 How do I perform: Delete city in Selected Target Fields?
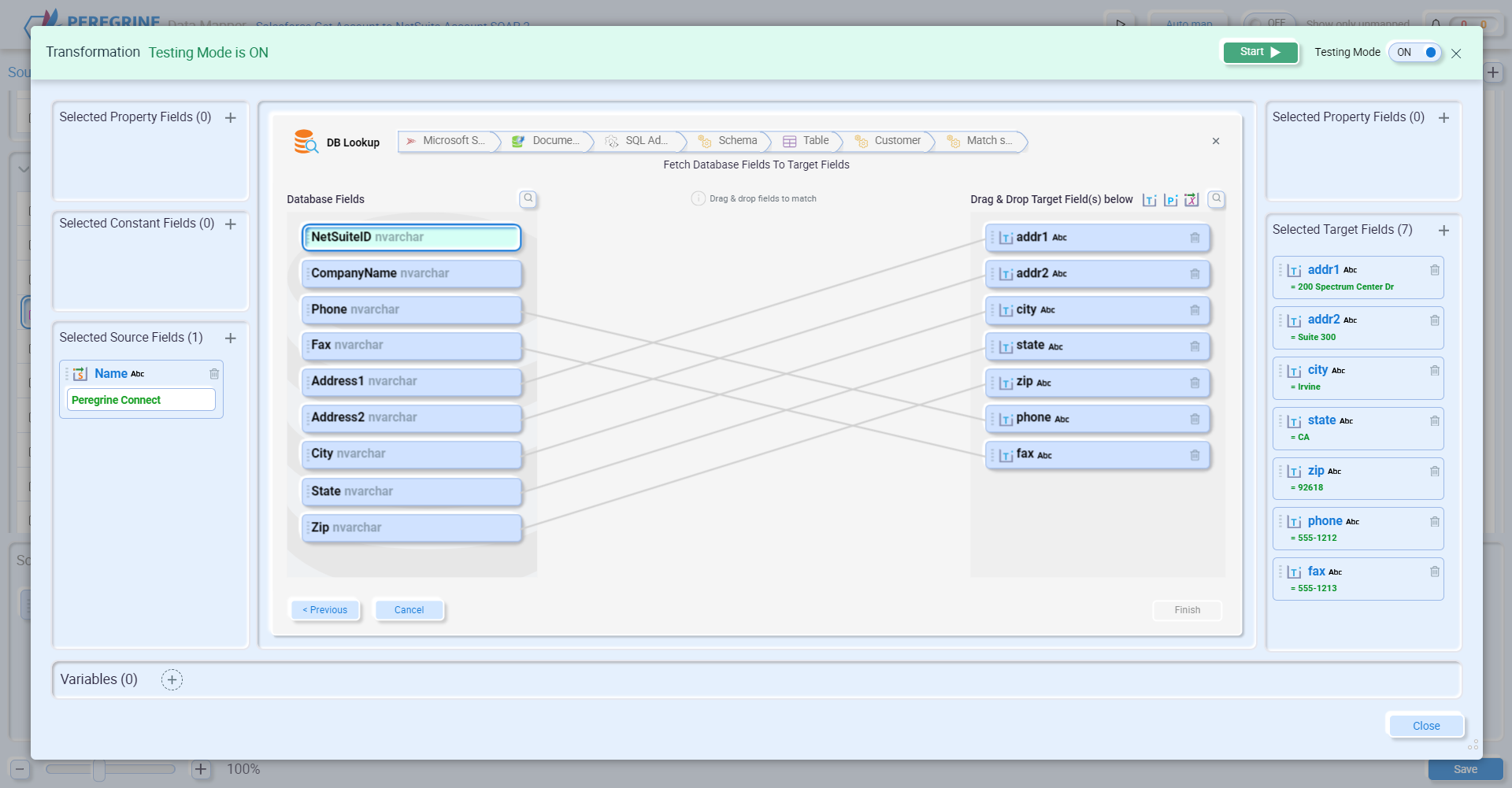tap(1435, 371)
